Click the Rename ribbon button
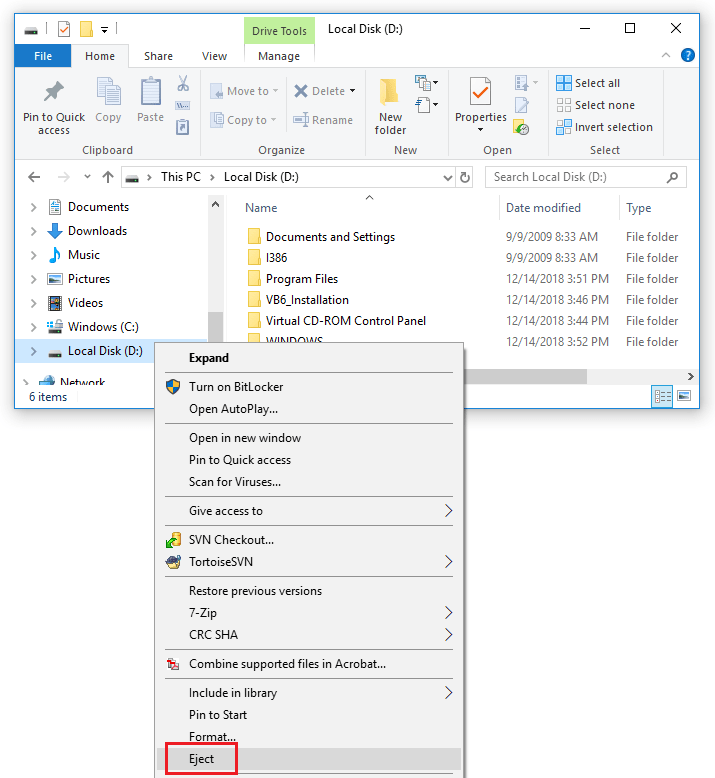Viewport: 715px width, 778px height. (x=323, y=120)
